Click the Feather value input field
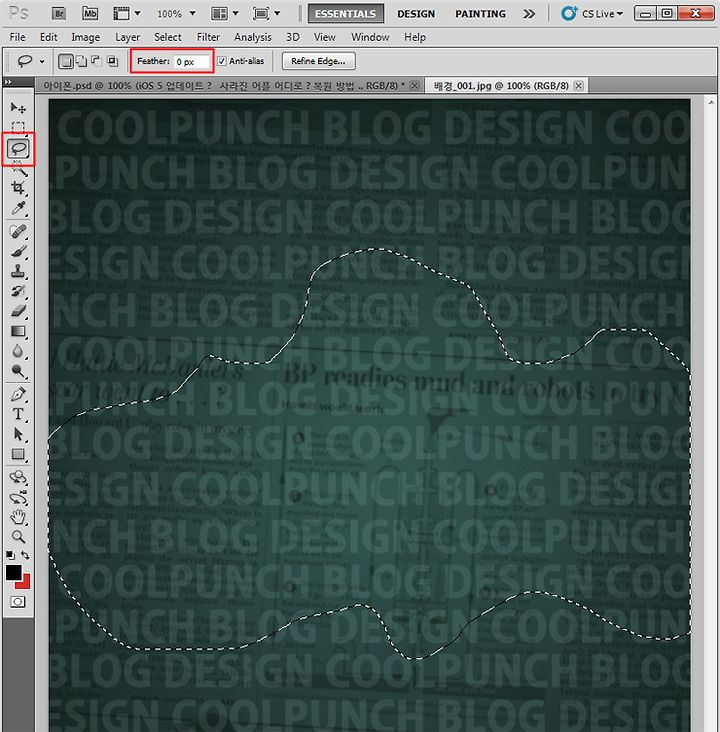Image resolution: width=720 pixels, height=732 pixels. click(192, 62)
